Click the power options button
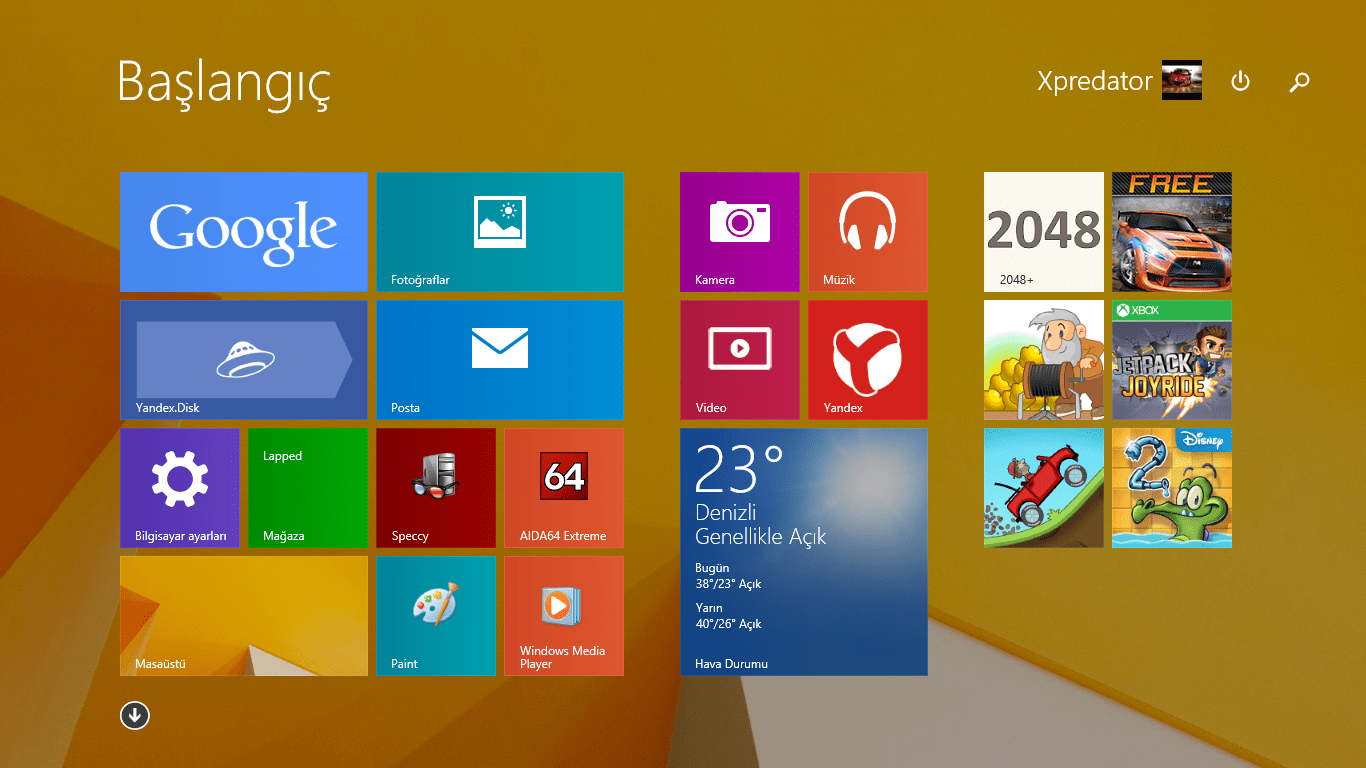 pos(1240,81)
